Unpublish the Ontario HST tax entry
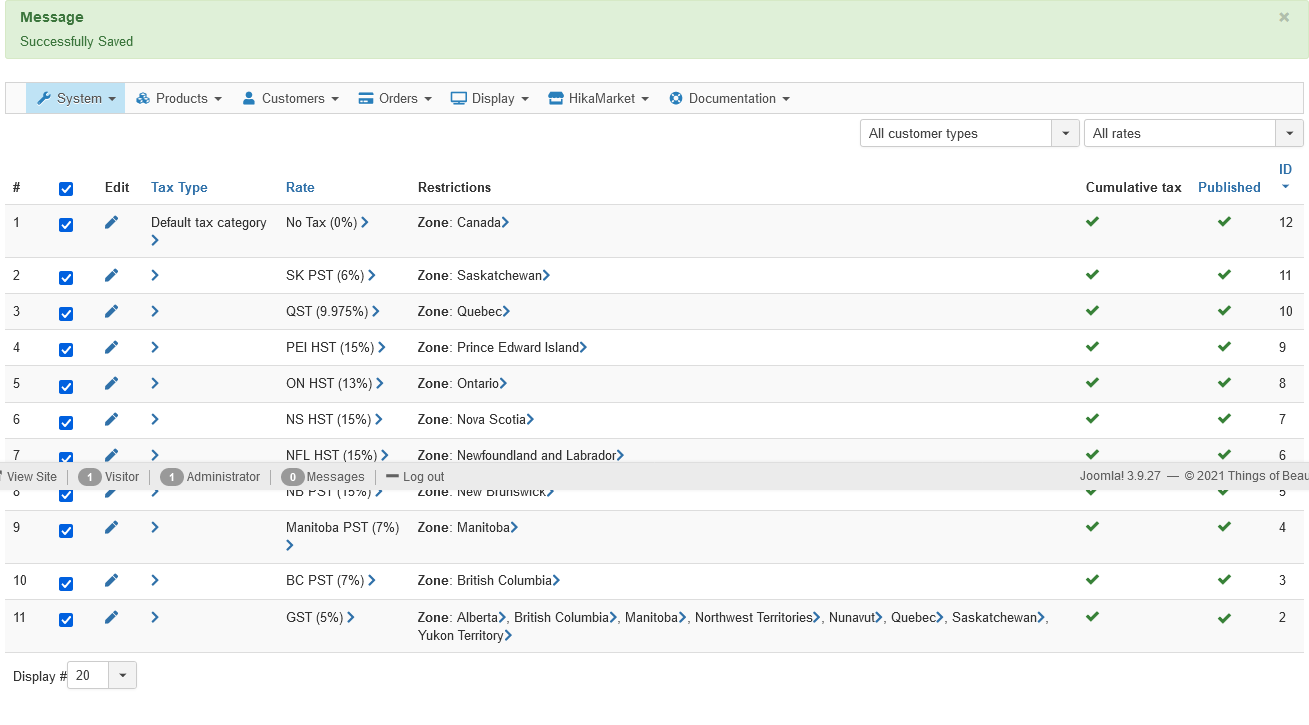1309x725 pixels. click(x=1224, y=383)
